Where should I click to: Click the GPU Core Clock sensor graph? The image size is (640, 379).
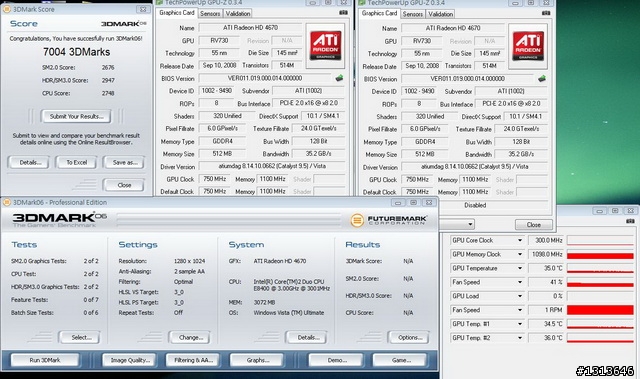coord(600,240)
